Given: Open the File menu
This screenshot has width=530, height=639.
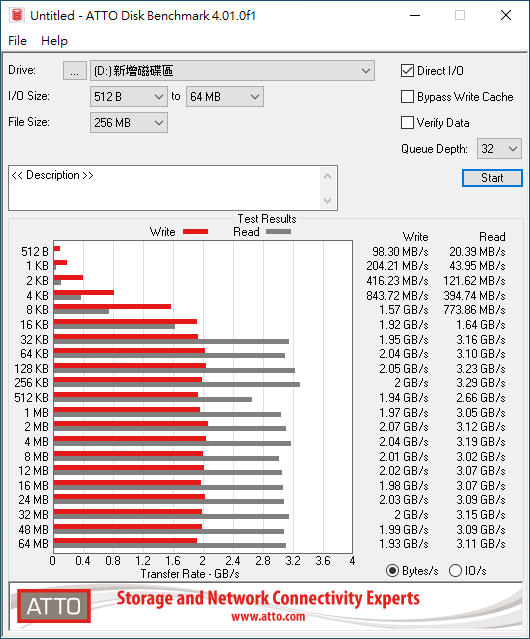Looking at the screenshot, I should pyautogui.click(x=17, y=41).
